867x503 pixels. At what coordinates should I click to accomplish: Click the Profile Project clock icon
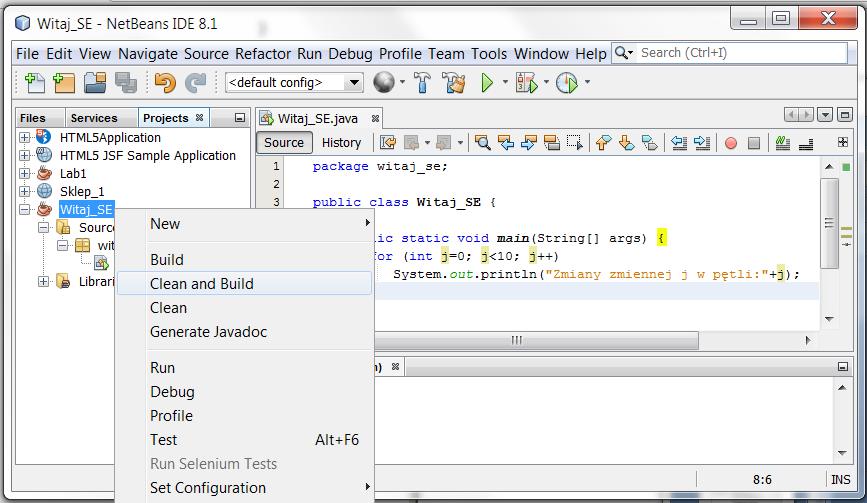coord(567,82)
